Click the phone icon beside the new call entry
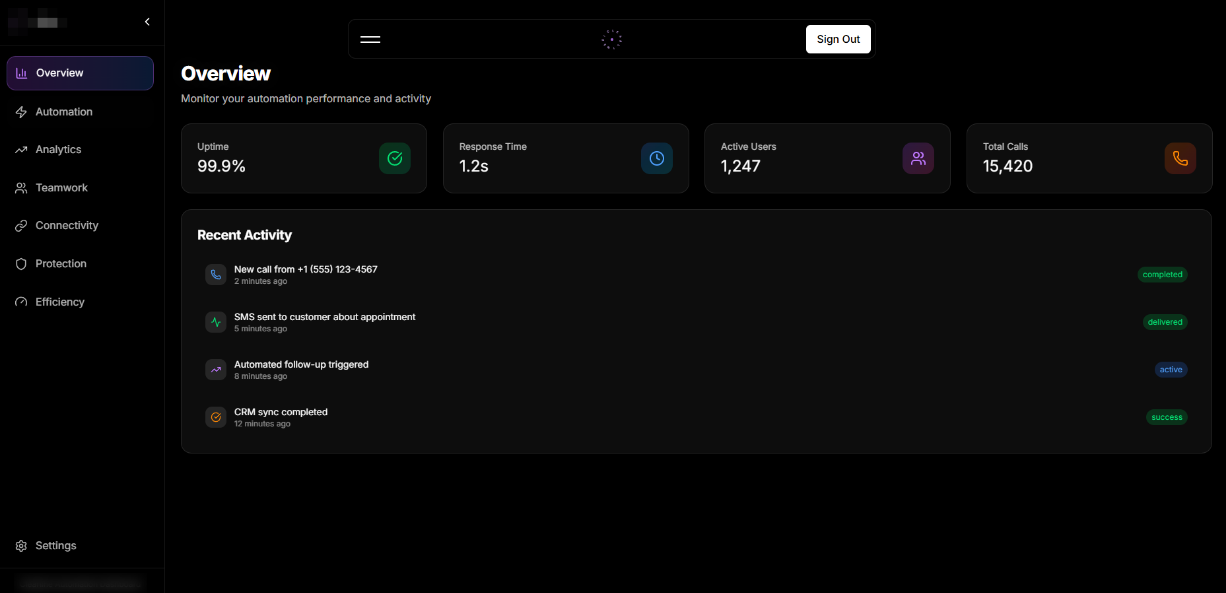Screen dimensions: 1226x593 215,274
